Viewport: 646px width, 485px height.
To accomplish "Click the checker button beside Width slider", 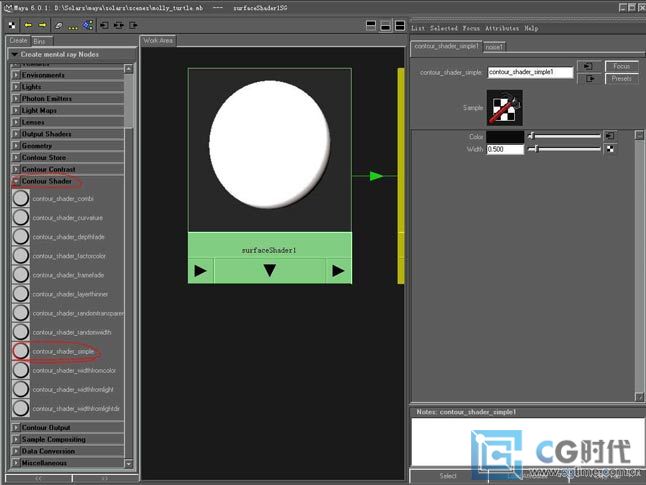I will [610, 149].
